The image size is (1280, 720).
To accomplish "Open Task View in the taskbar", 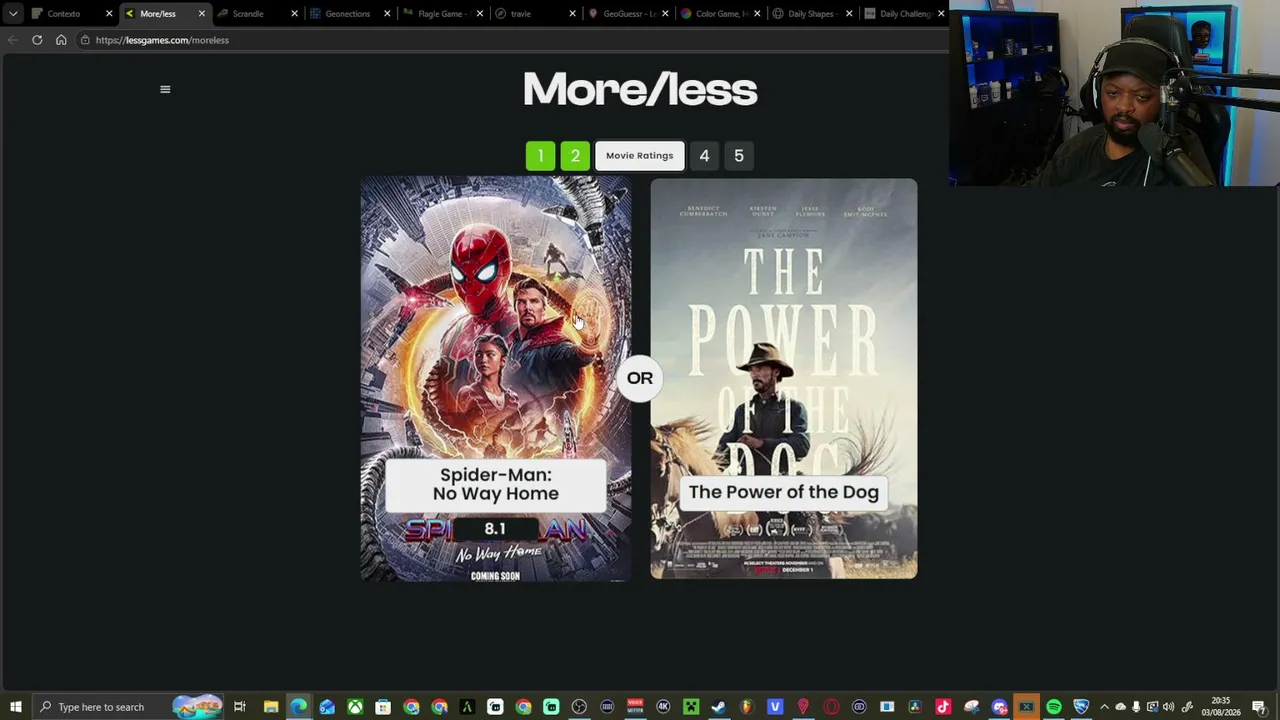I will pyautogui.click(x=239, y=707).
